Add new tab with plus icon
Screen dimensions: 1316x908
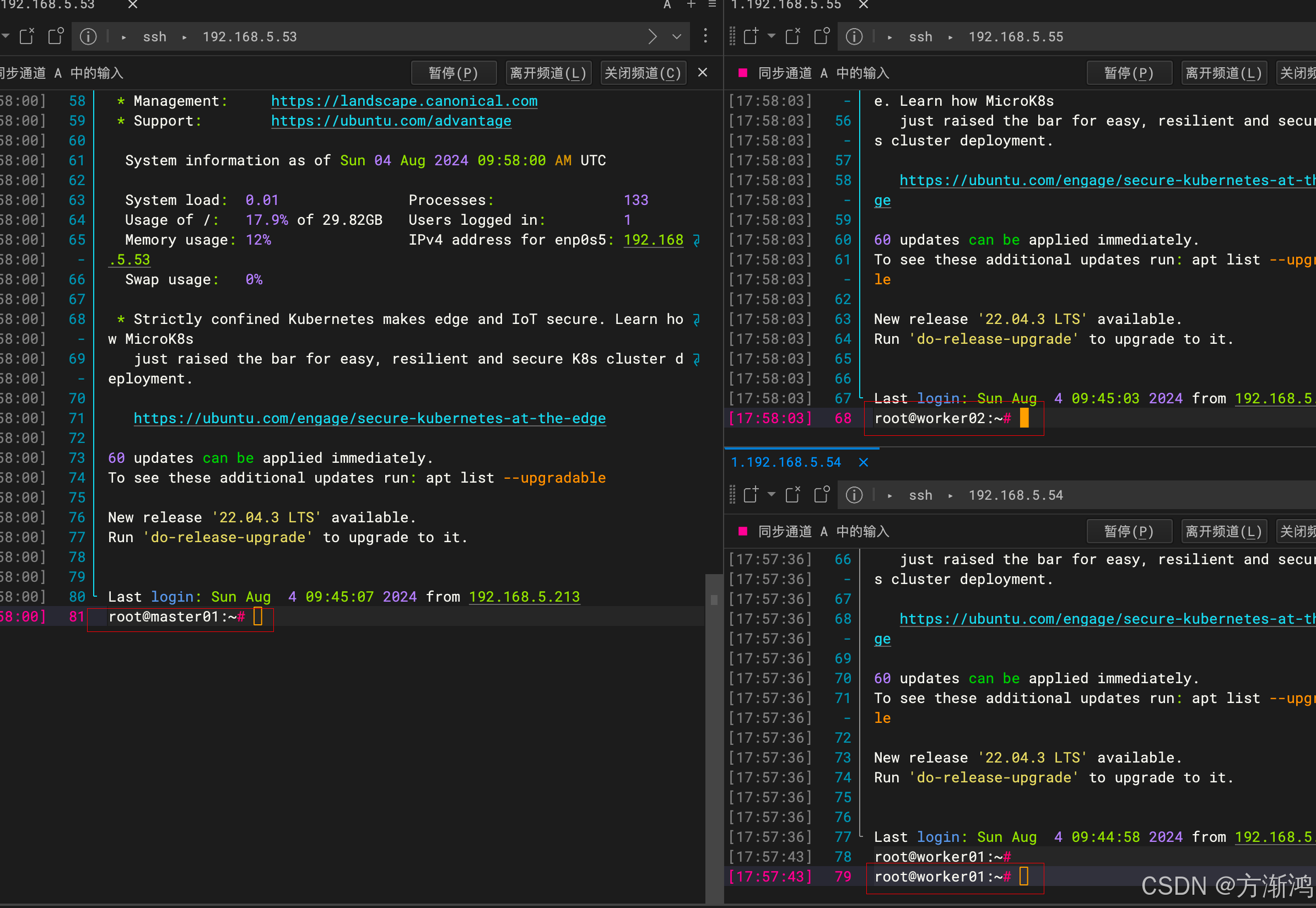(691, 4)
